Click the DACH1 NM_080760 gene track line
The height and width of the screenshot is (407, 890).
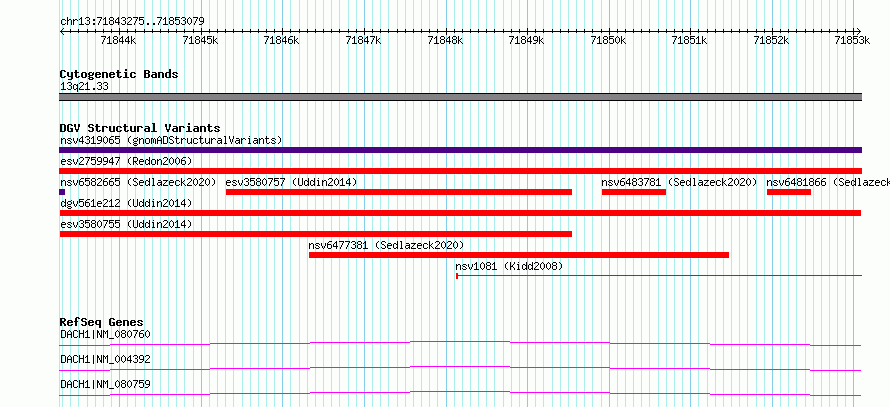[x=460, y=343]
